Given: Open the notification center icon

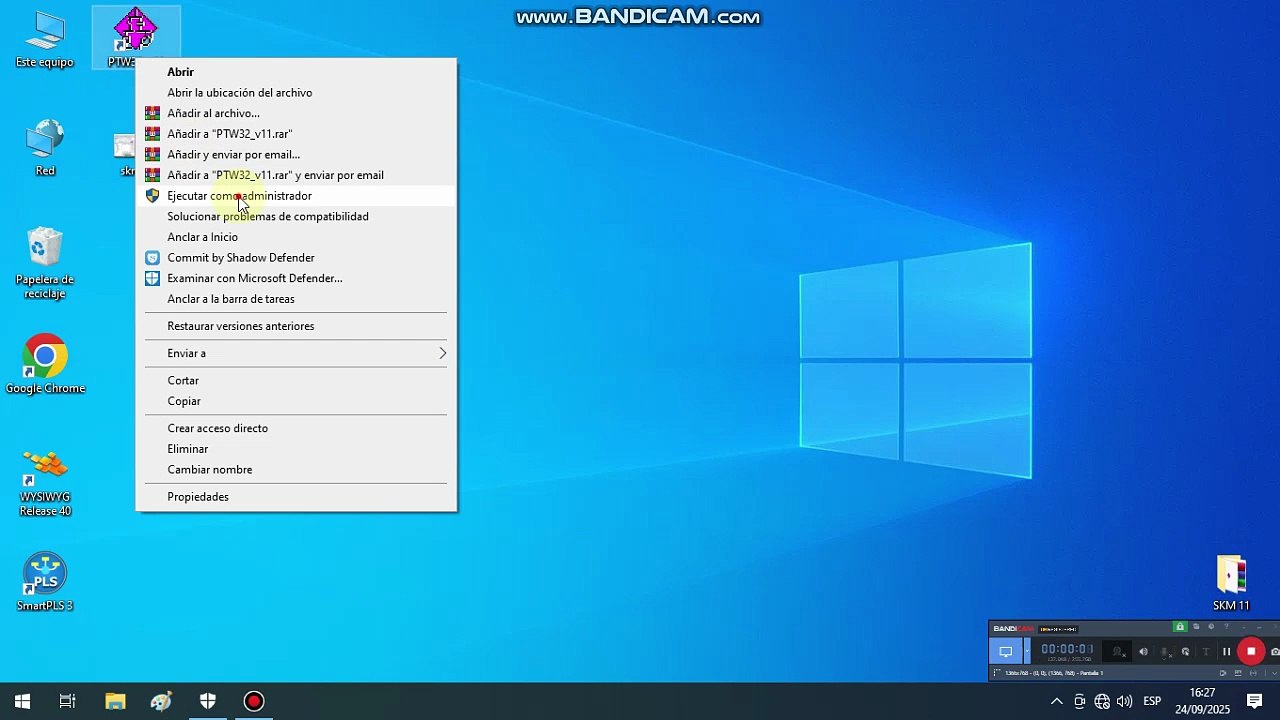Looking at the screenshot, I should [x=1255, y=701].
